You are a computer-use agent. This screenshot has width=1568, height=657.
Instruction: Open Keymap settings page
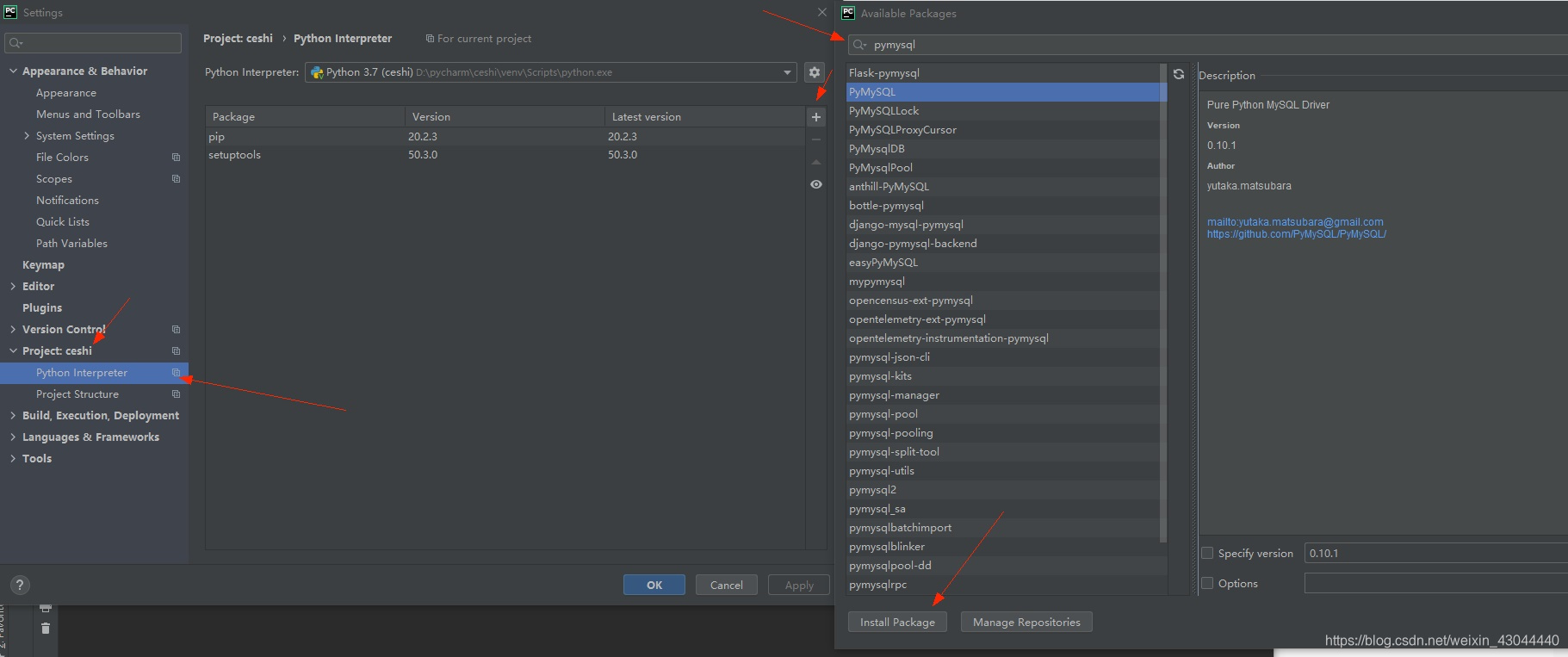[43, 265]
